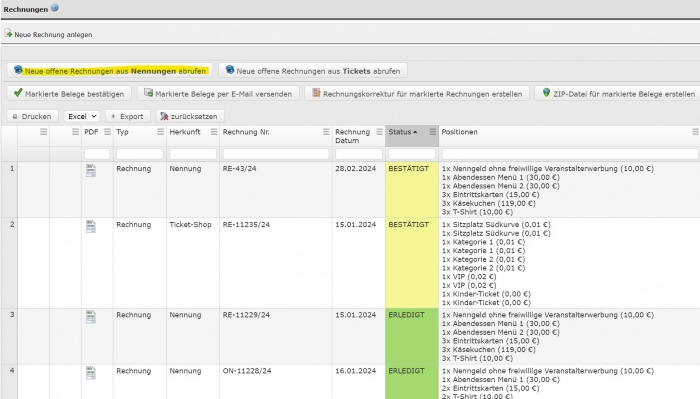Click the green checkmark Markierte Belege bestätigen

(18, 93)
